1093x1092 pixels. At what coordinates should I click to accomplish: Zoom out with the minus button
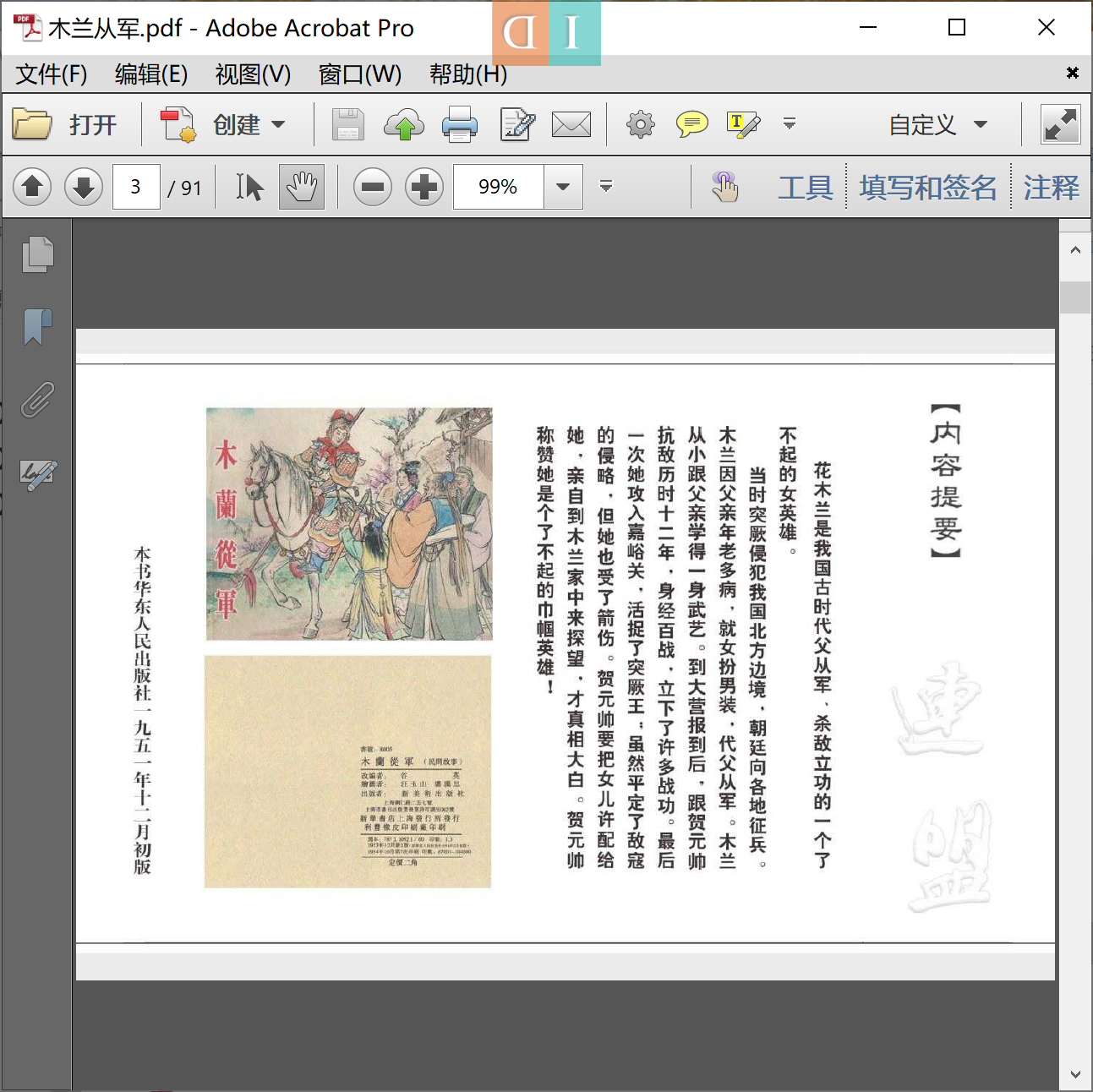372,187
